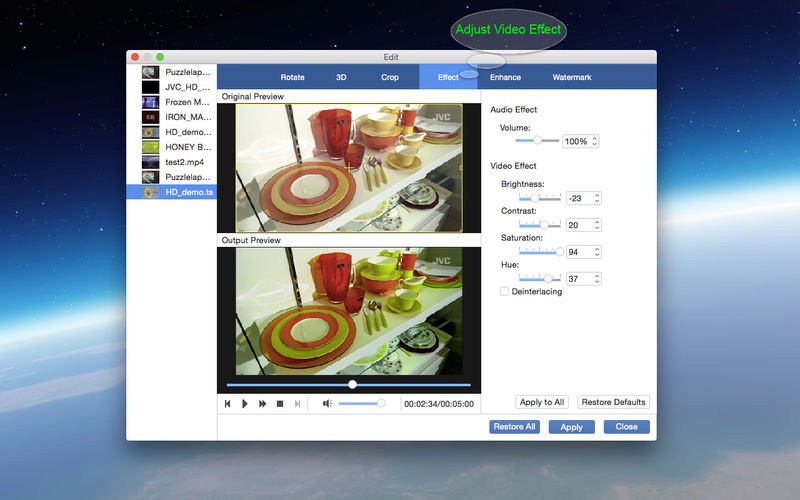This screenshot has height=500, width=800.
Task: Select HD_demo.ts highlighted thumbnail
Action: [x=151, y=192]
